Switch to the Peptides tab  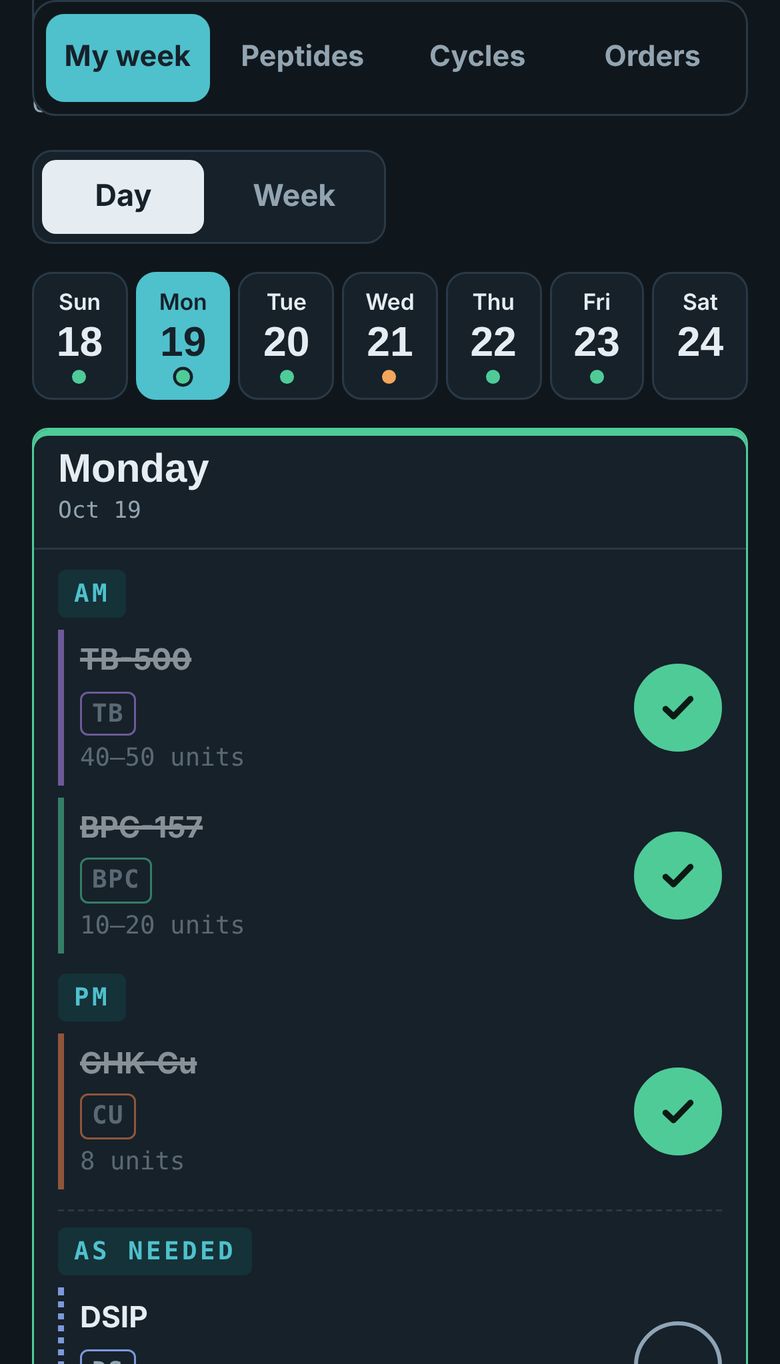point(302,57)
